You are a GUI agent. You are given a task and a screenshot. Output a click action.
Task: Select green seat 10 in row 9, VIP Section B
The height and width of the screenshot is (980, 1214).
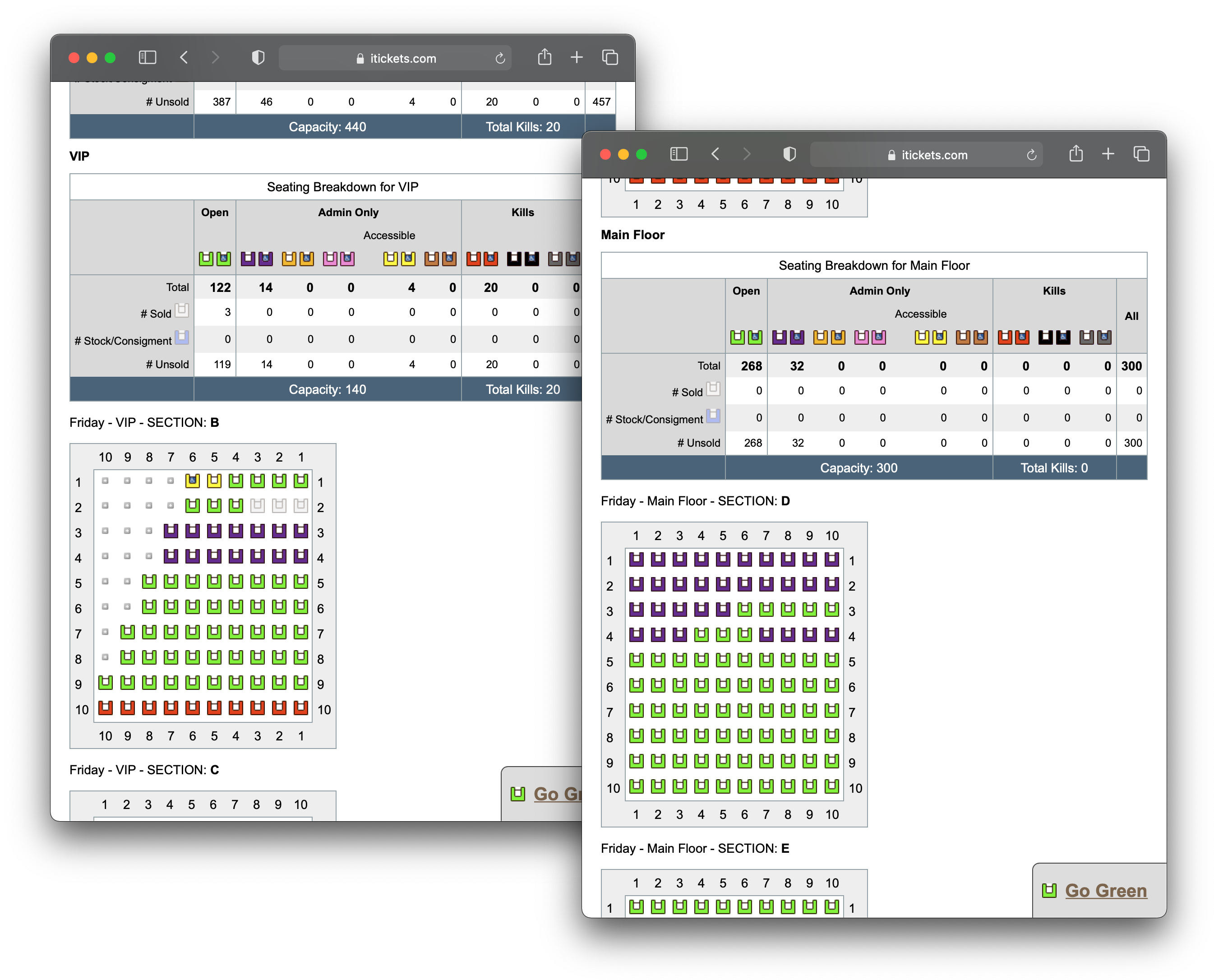pyautogui.click(x=106, y=683)
